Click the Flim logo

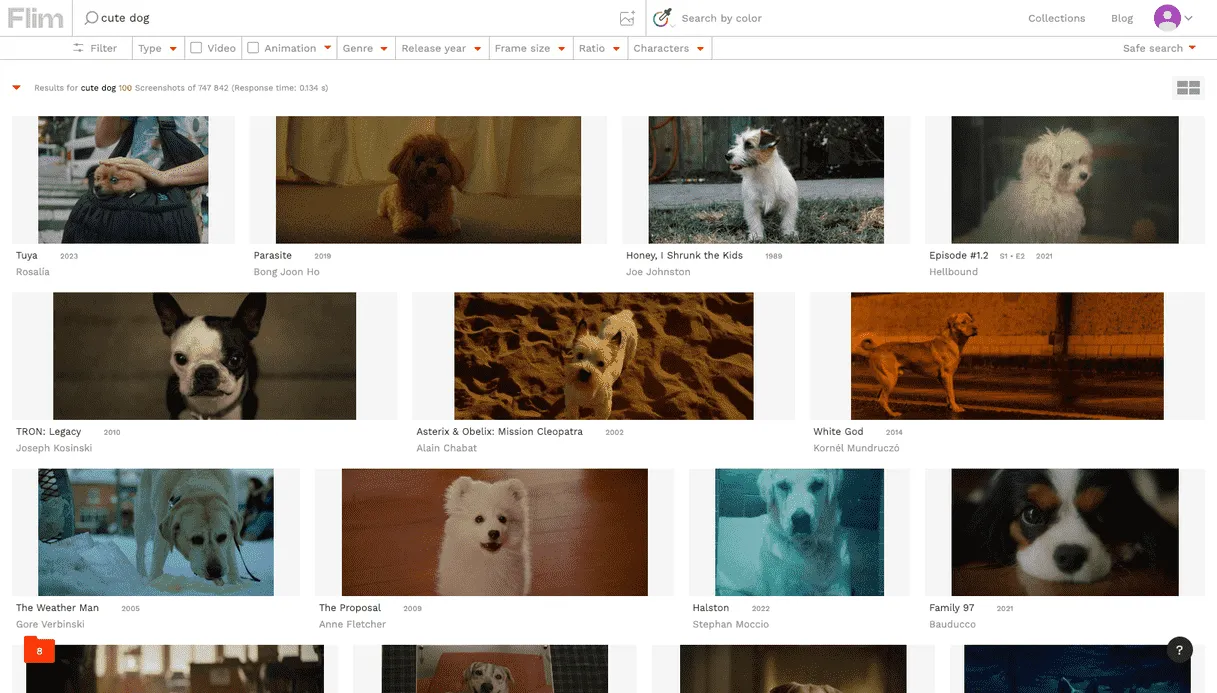point(36,18)
